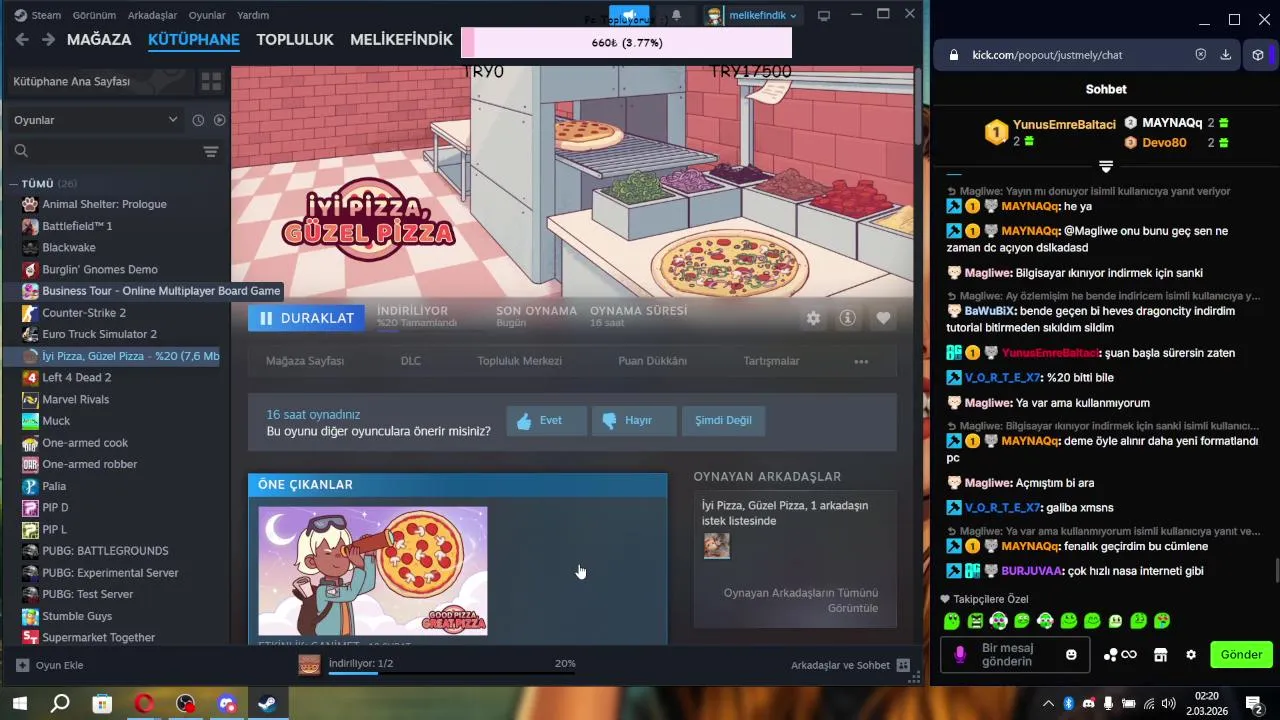Click browser download icon in Kick window
Screen dimensions: 1280x720
[1225, 55]
